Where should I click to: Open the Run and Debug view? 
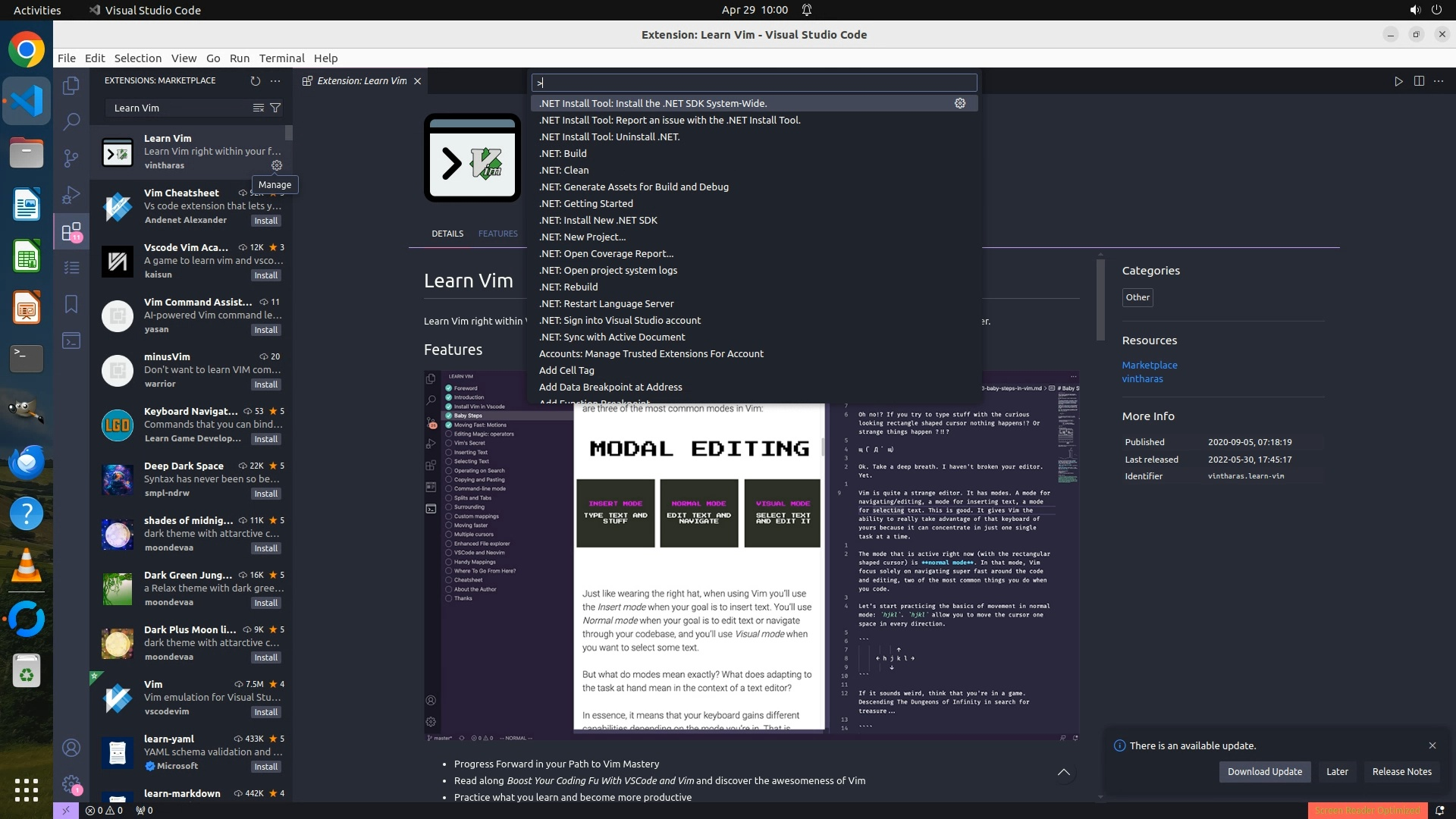[x=71, y=195]
